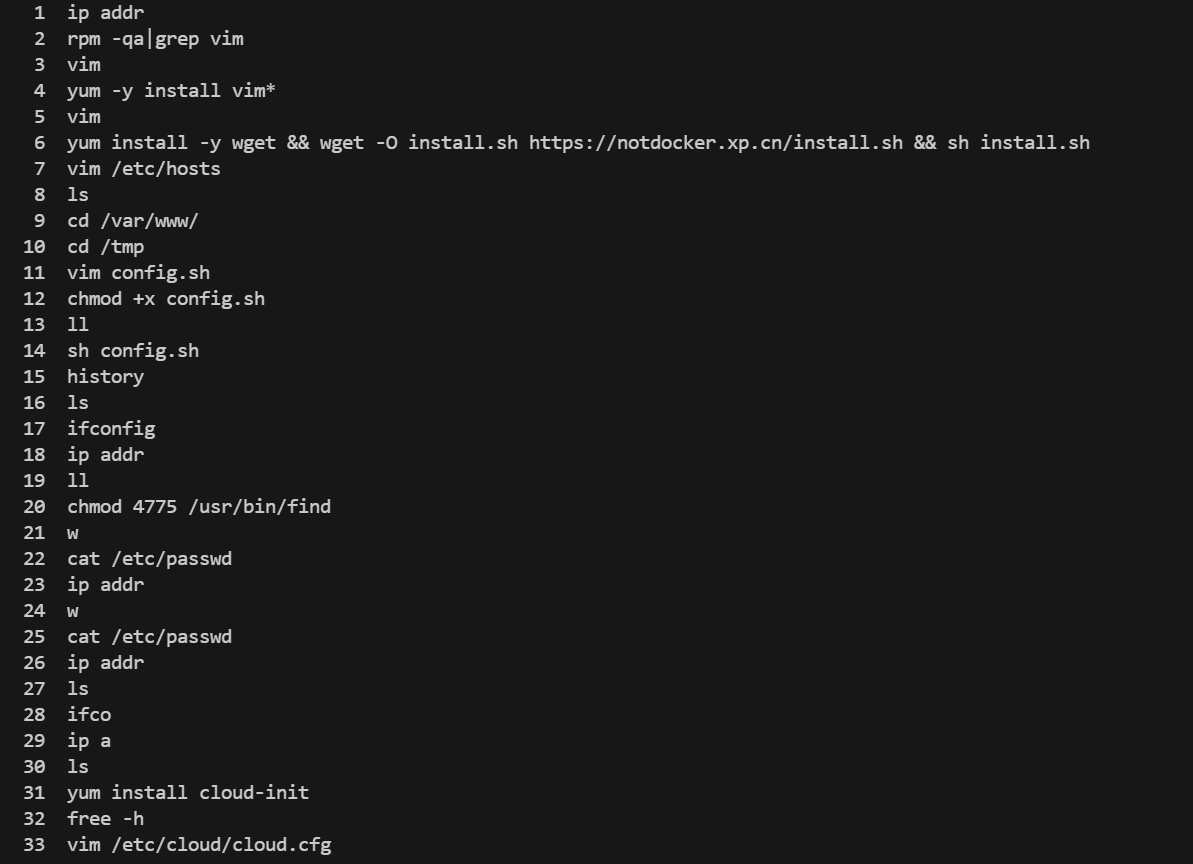This screenshot has width=1193, height=864.
Task: Click 'yum -y install vim*' command
Action: click(171, 91)
